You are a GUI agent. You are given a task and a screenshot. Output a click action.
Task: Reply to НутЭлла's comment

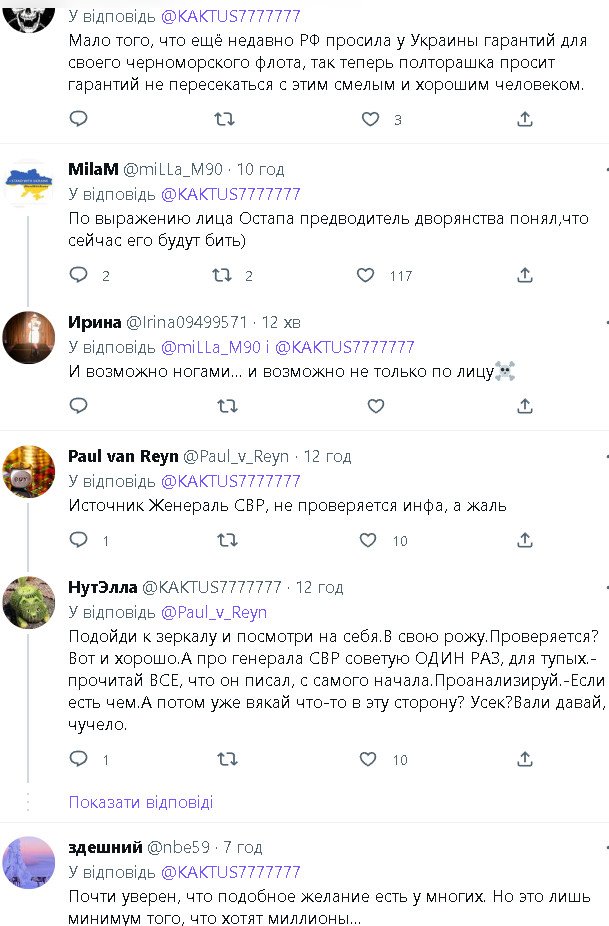pyautogui.click(x=79, y=759)
